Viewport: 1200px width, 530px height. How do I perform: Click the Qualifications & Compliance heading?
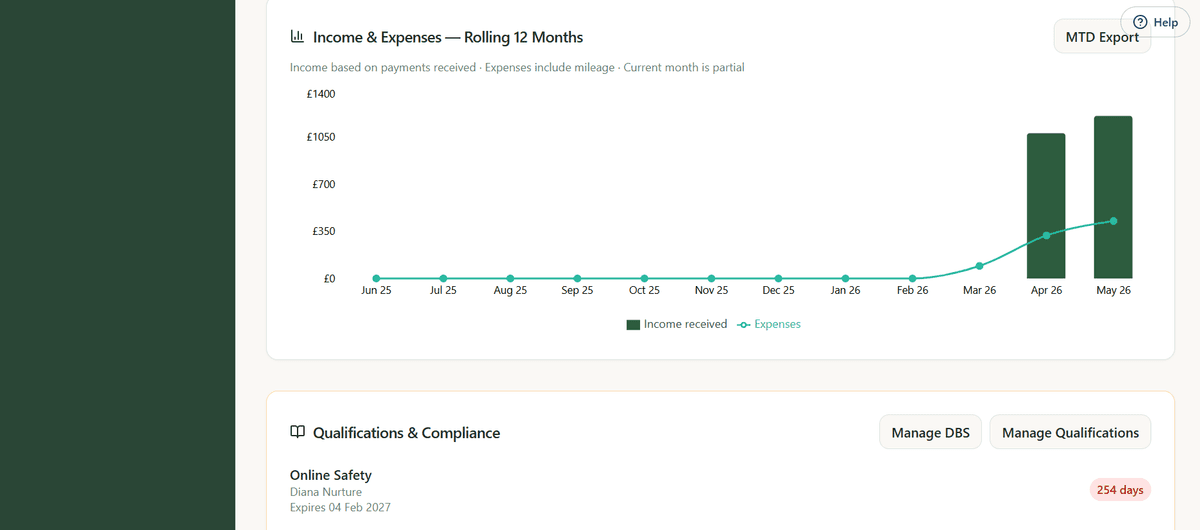[x=406, y=433]
